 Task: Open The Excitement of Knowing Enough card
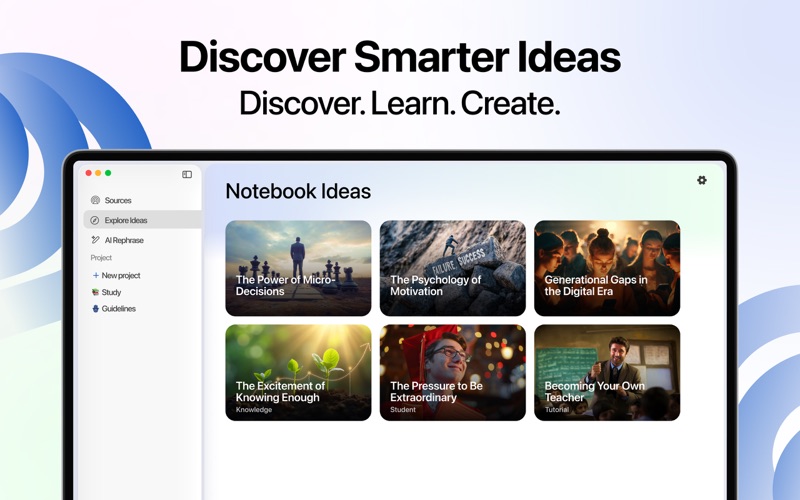(x=298, y=372)
